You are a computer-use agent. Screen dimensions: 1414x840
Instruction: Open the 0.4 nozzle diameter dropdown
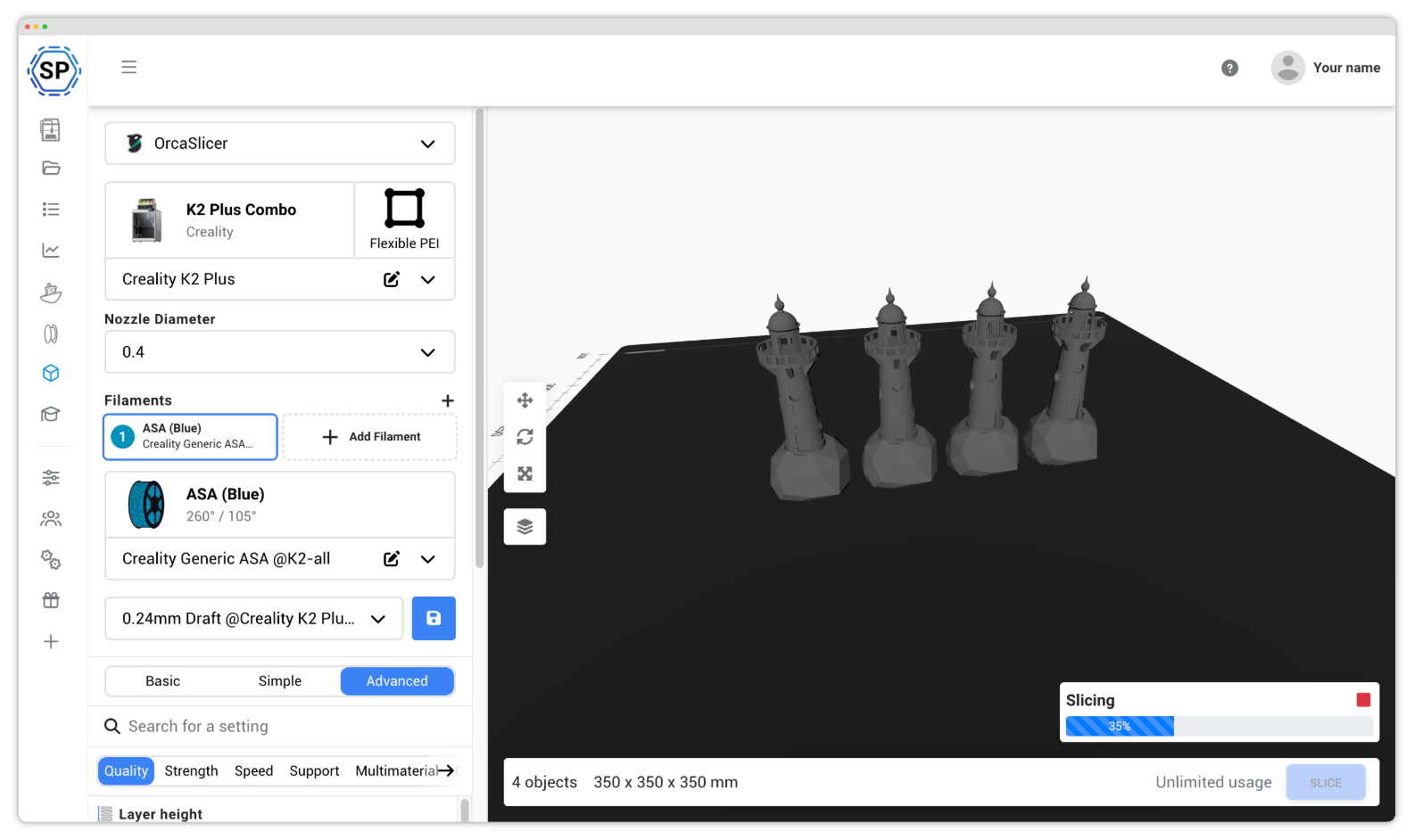point(280,352)
